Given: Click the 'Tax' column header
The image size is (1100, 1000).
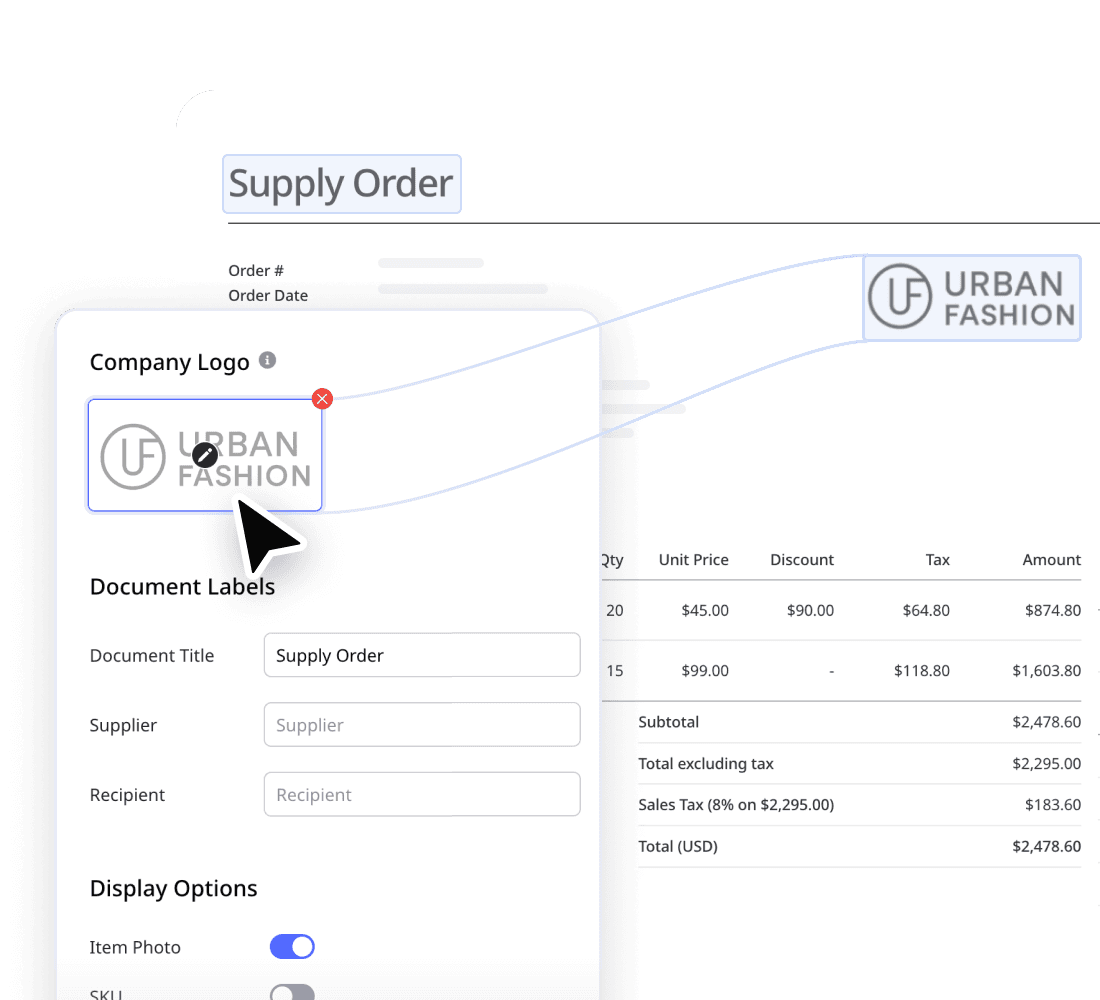Looking at the screenshot, I should coord(937,559).
